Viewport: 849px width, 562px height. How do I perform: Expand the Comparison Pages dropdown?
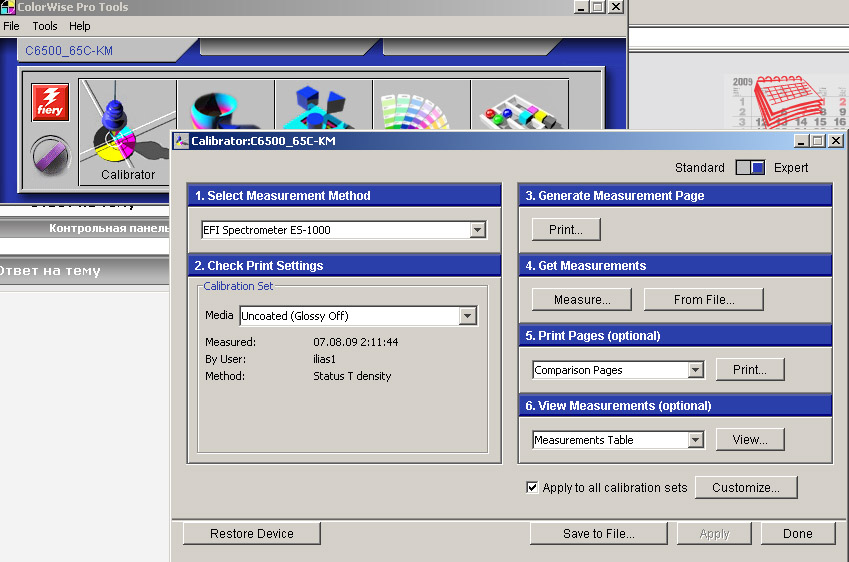(696, 370)
